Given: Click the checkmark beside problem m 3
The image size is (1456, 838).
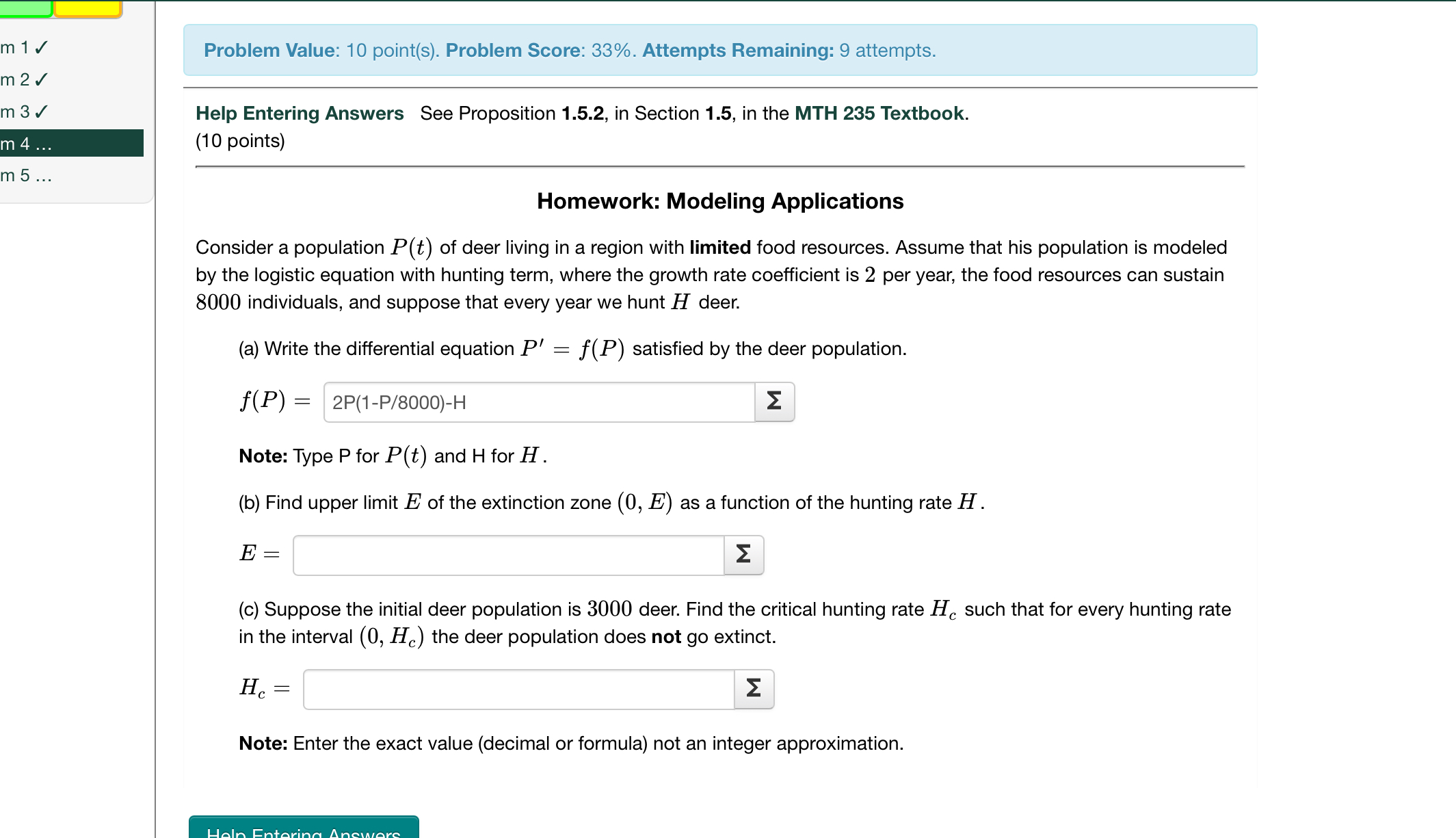Looking at the screenshot, I should pos(42,112).
